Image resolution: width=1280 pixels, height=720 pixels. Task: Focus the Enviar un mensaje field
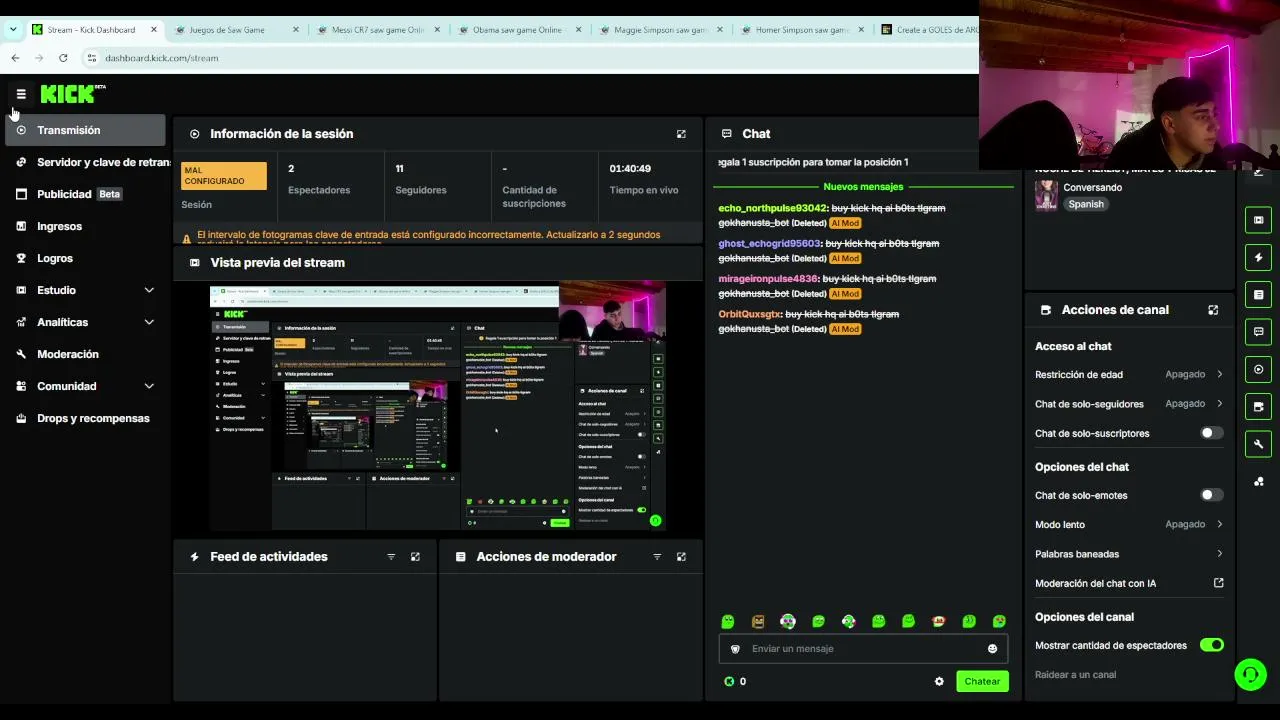point(863,649)
